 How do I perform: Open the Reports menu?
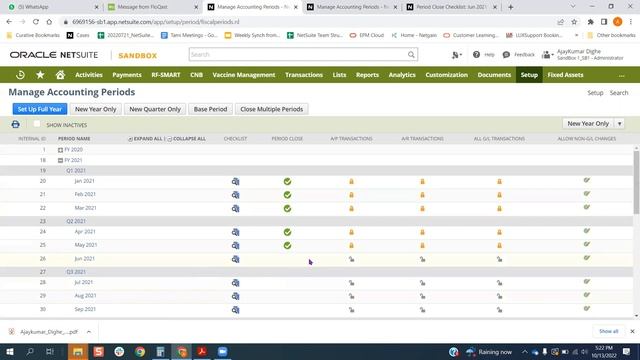tap(367, 75)
